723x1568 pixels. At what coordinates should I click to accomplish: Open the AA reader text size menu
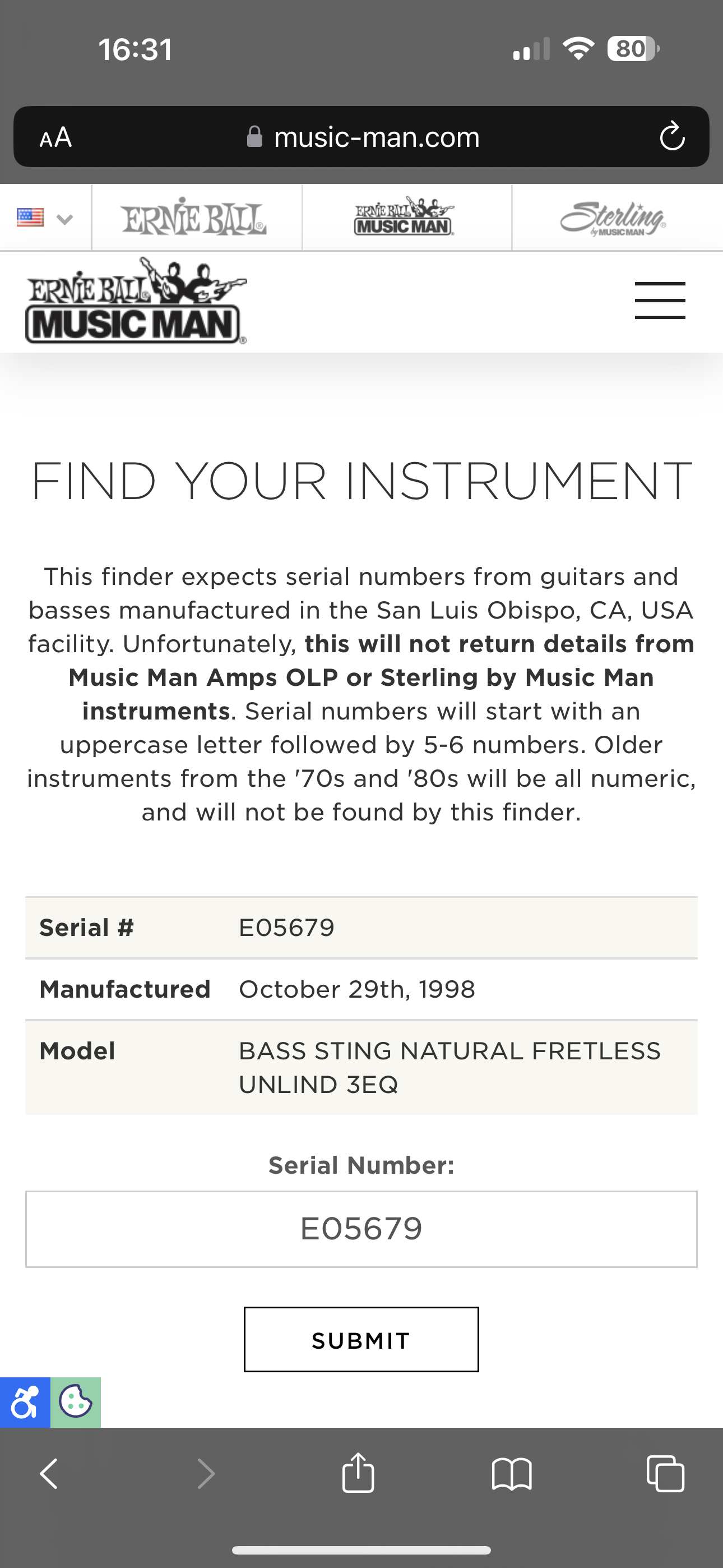click(55, 137)
